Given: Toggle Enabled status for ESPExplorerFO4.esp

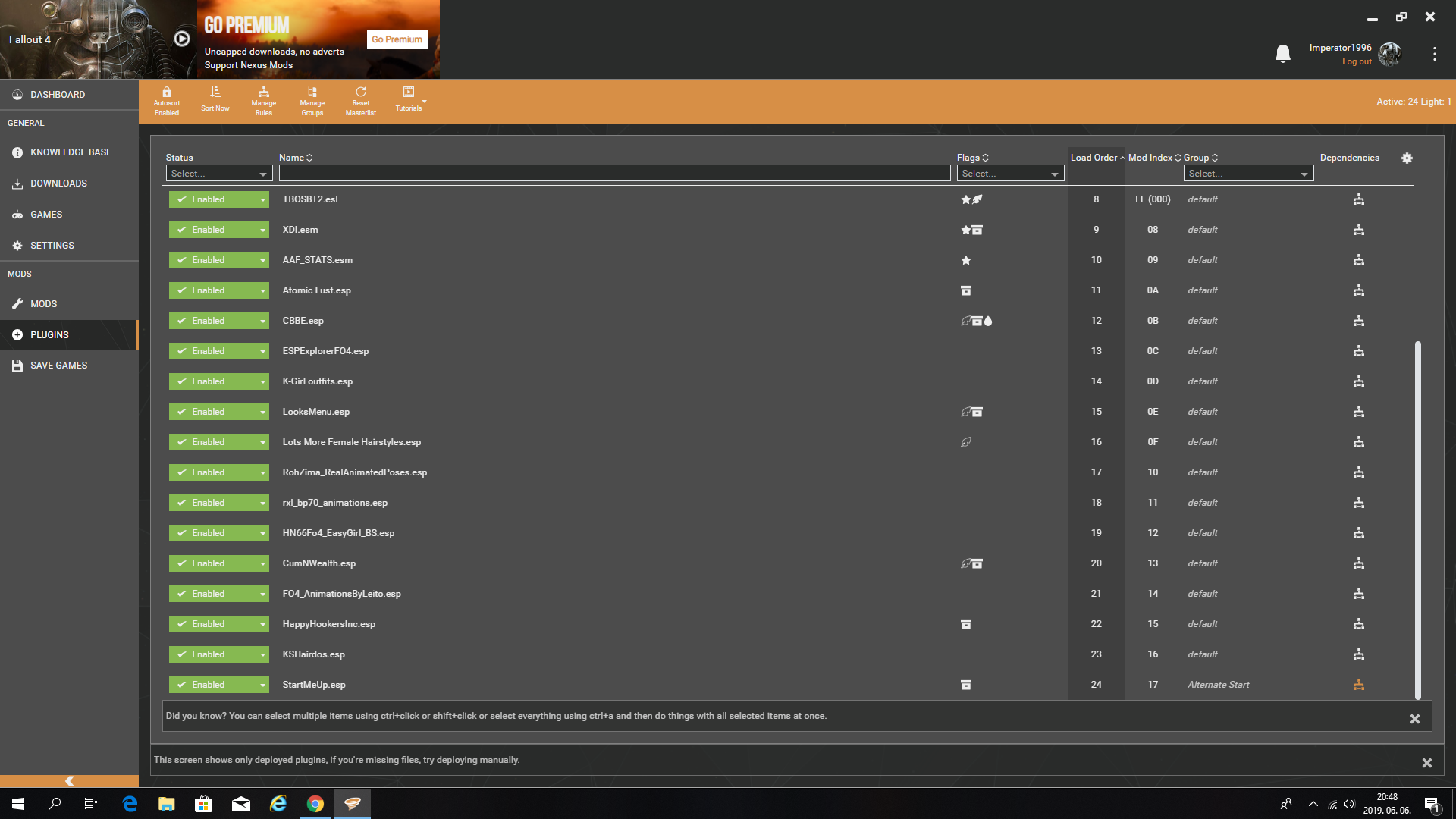Looking at the screenshot, I should point(212,351).
